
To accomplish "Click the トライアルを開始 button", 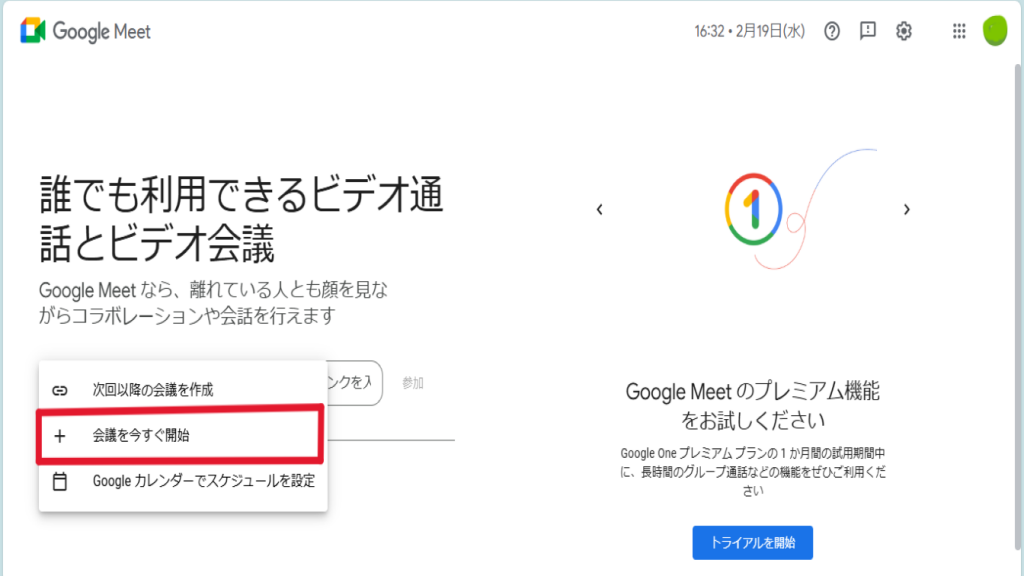I will pos(752,543).
